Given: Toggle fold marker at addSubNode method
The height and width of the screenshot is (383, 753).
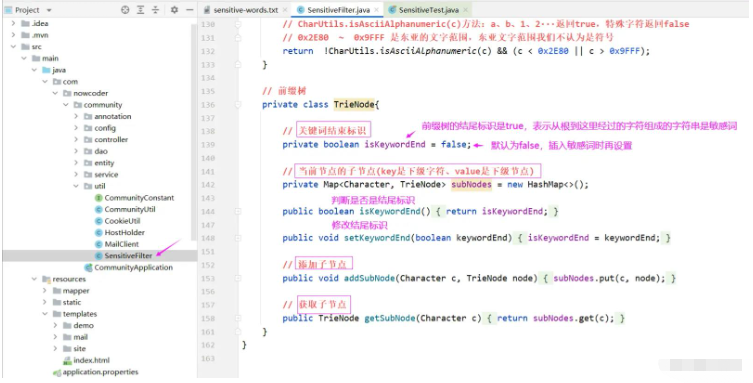Looking at the screenshot, I should pos(238,278).
